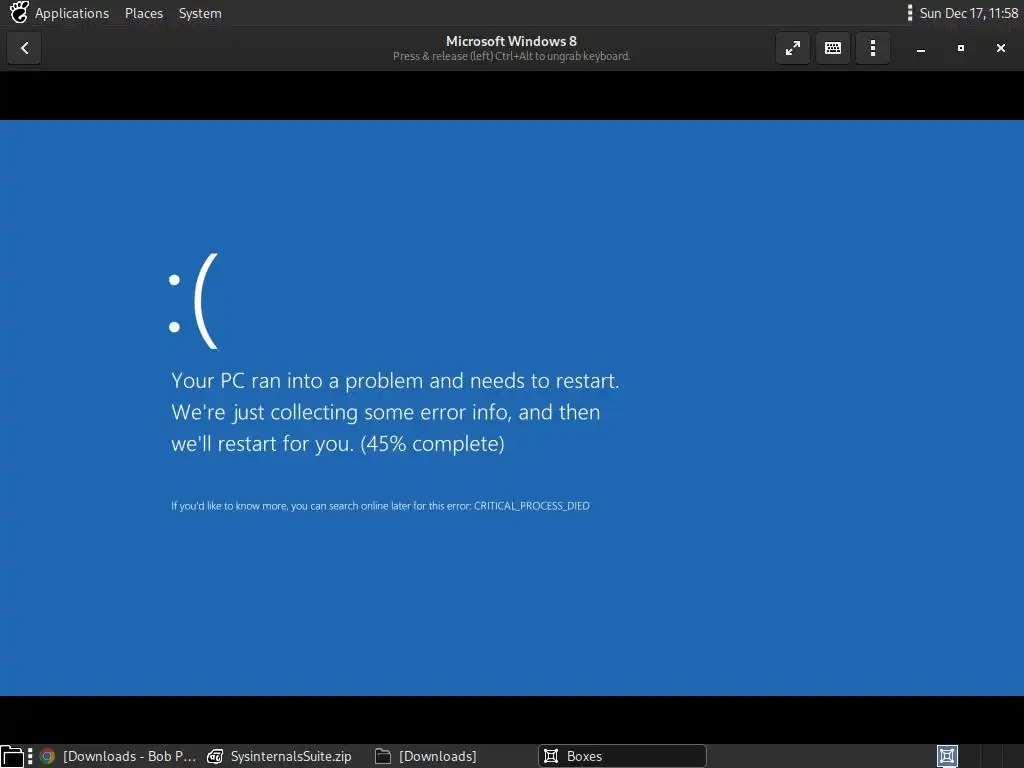
Task: Click the "Microsoft Windows 8" window title
Action: (511, 41)
